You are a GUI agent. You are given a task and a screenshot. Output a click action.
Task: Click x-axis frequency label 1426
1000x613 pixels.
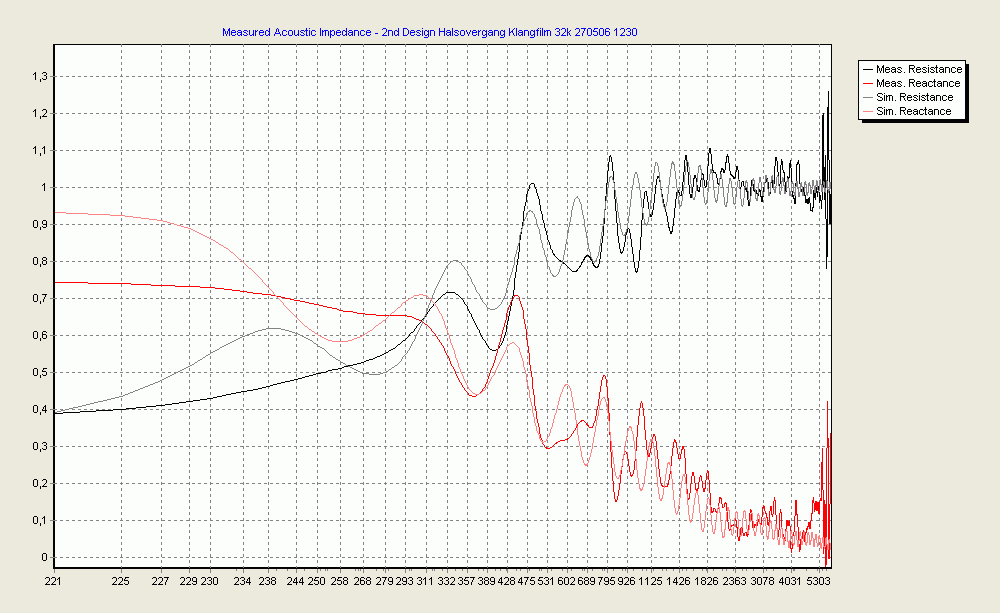[x=679, y=581]
